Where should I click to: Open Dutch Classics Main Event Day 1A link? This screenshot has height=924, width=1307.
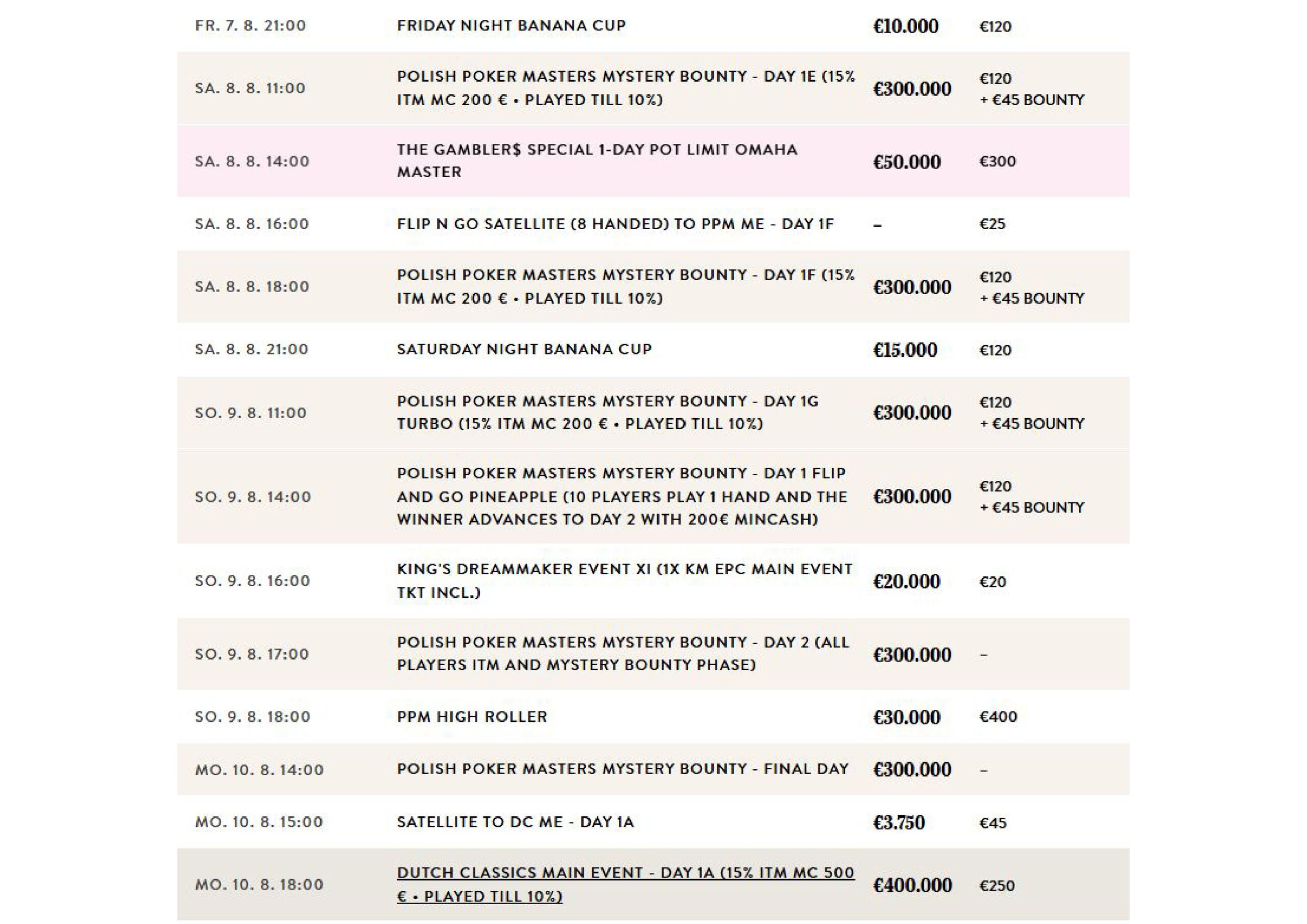pyautogui.click(x=625, y=884)
